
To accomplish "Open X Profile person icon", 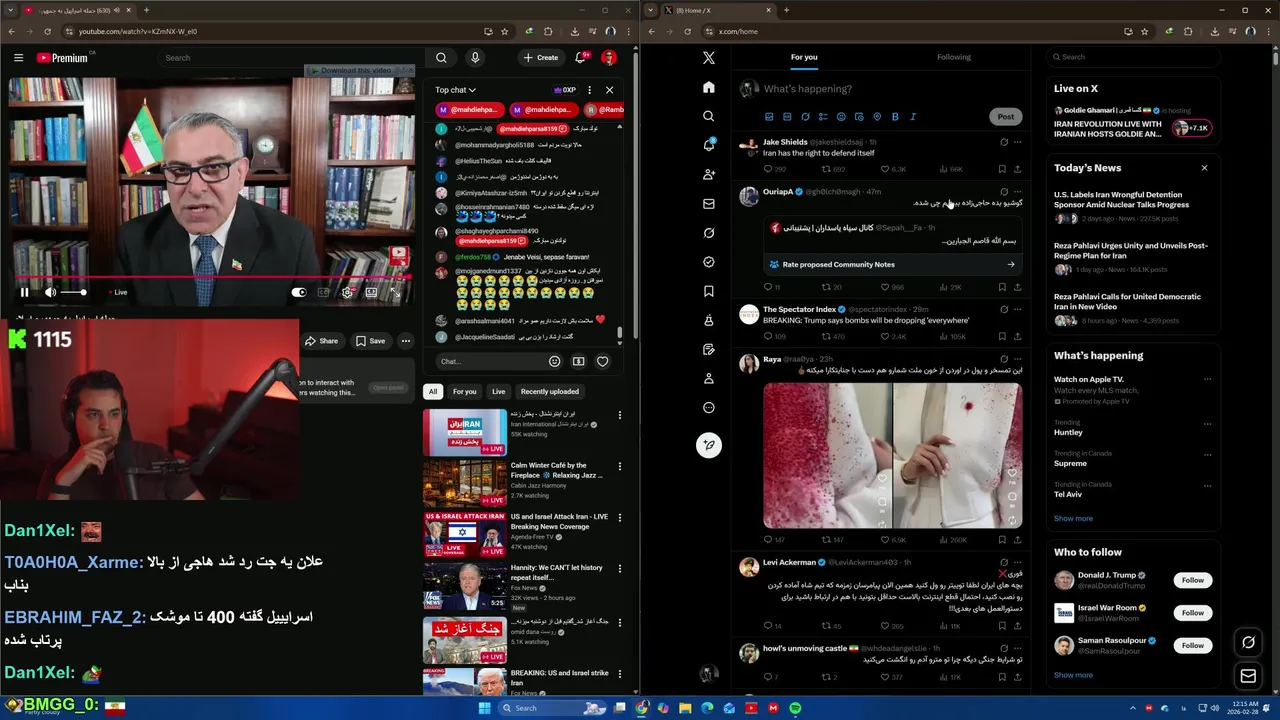I will (x=709, y=378).
